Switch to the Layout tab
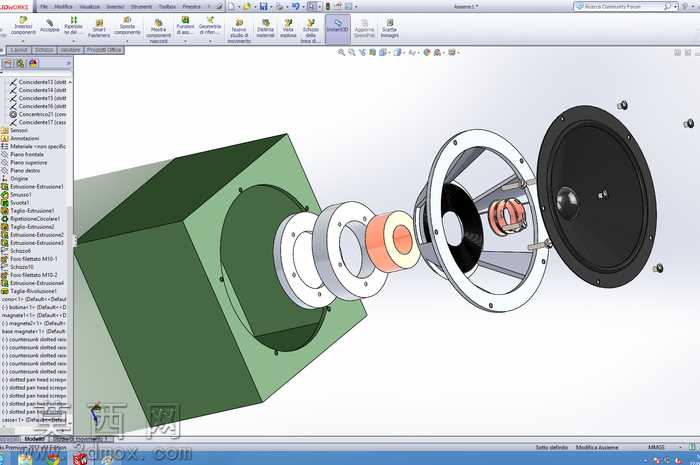Viewport: 700px width, 465px height. pyautogui.click(x=19, y=50)
